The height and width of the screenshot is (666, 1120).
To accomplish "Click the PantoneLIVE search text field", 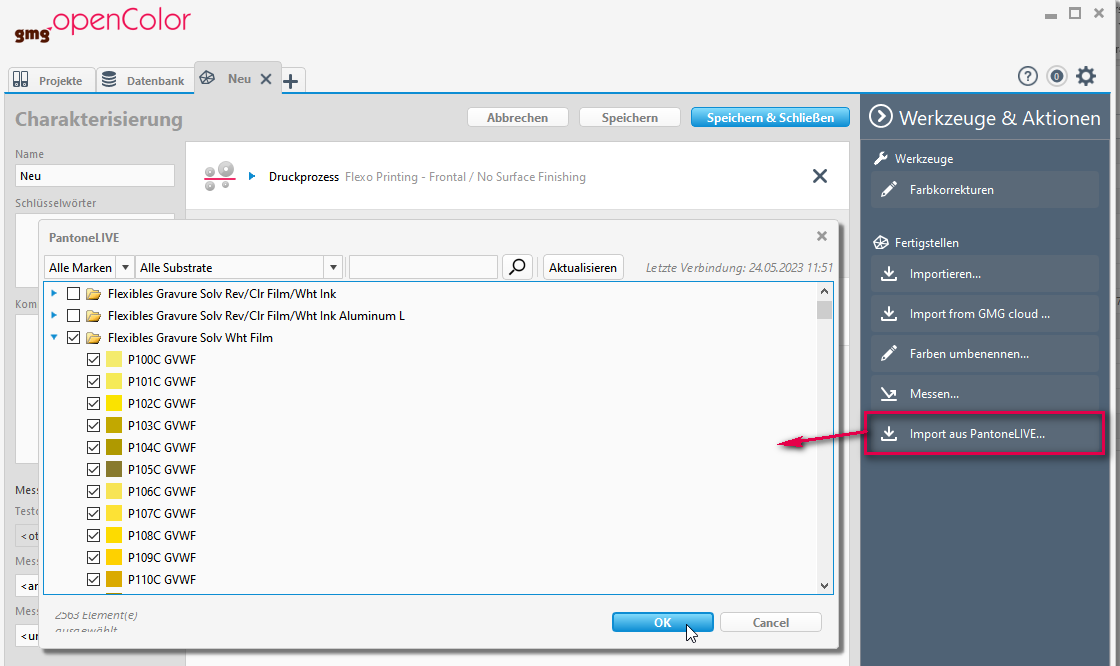I will click(423, 267).
